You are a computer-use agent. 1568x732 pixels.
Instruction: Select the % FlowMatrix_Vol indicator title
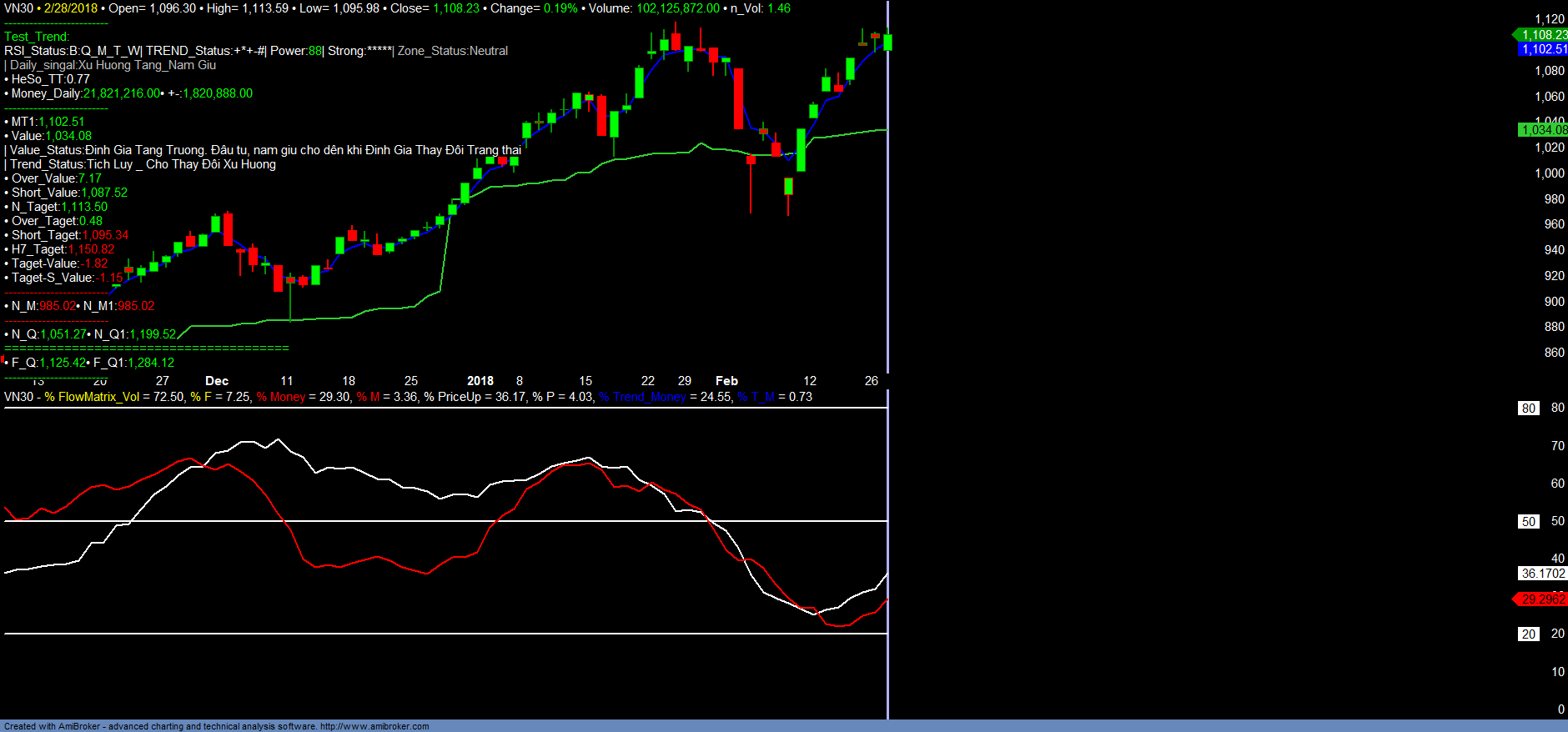pyautogui.click(x=92, y=397)
